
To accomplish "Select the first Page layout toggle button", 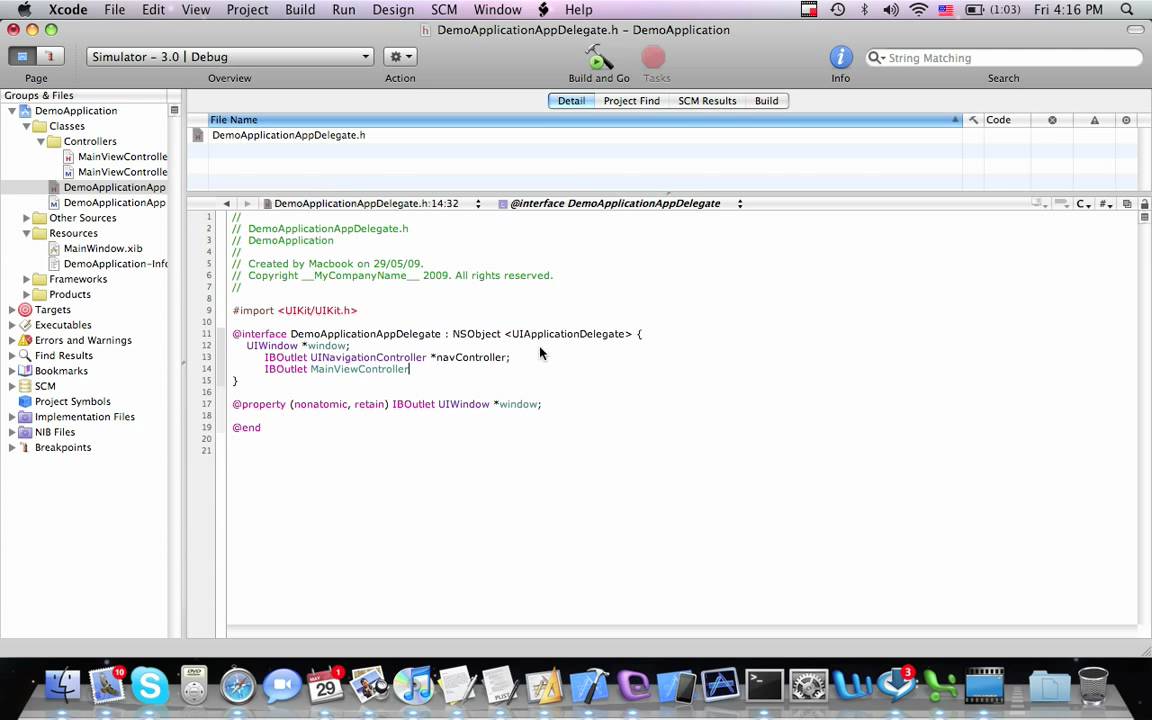I will [x=22, y=57].
